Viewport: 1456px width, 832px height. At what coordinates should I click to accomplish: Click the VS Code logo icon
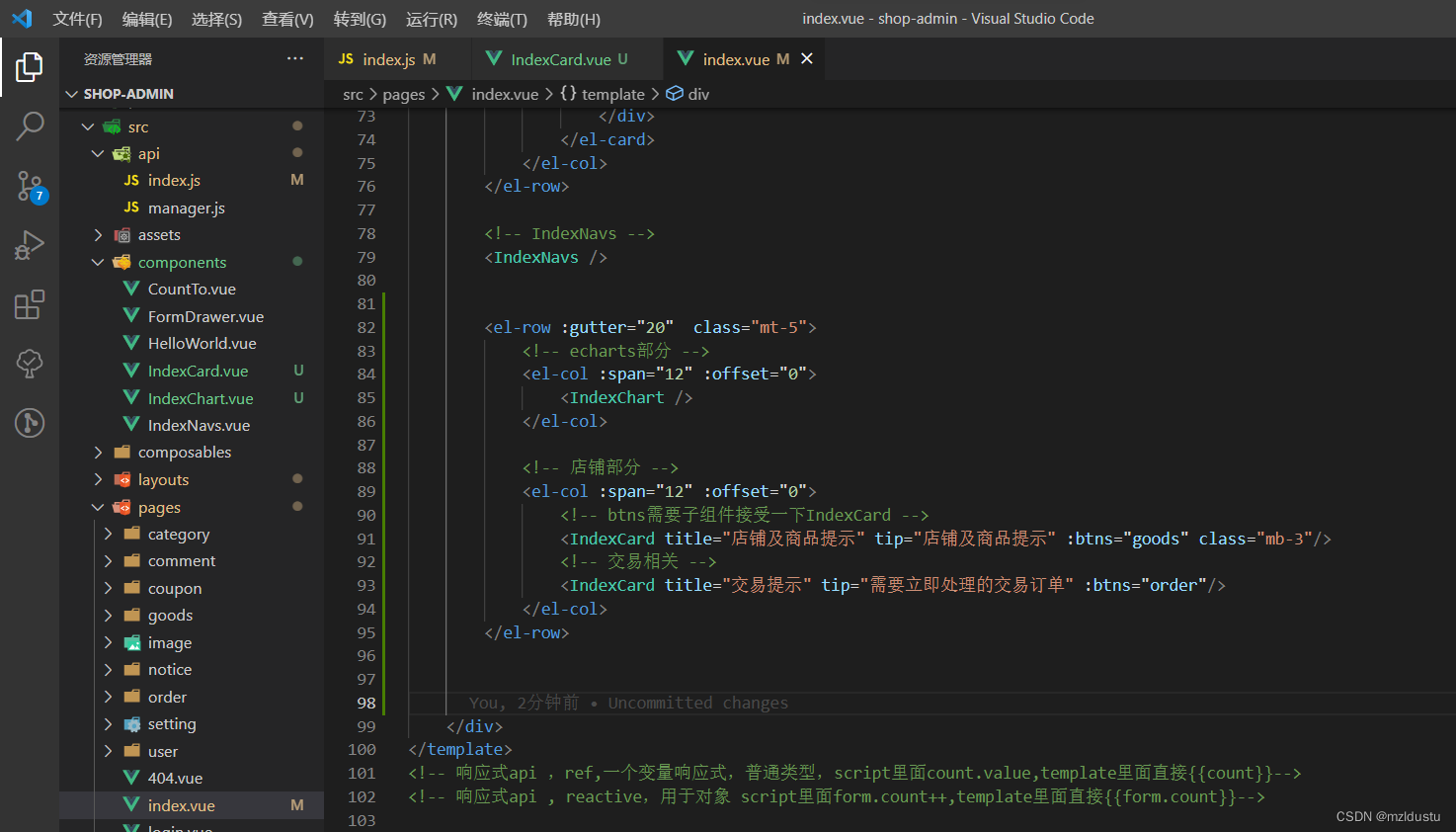coord(22,19)
